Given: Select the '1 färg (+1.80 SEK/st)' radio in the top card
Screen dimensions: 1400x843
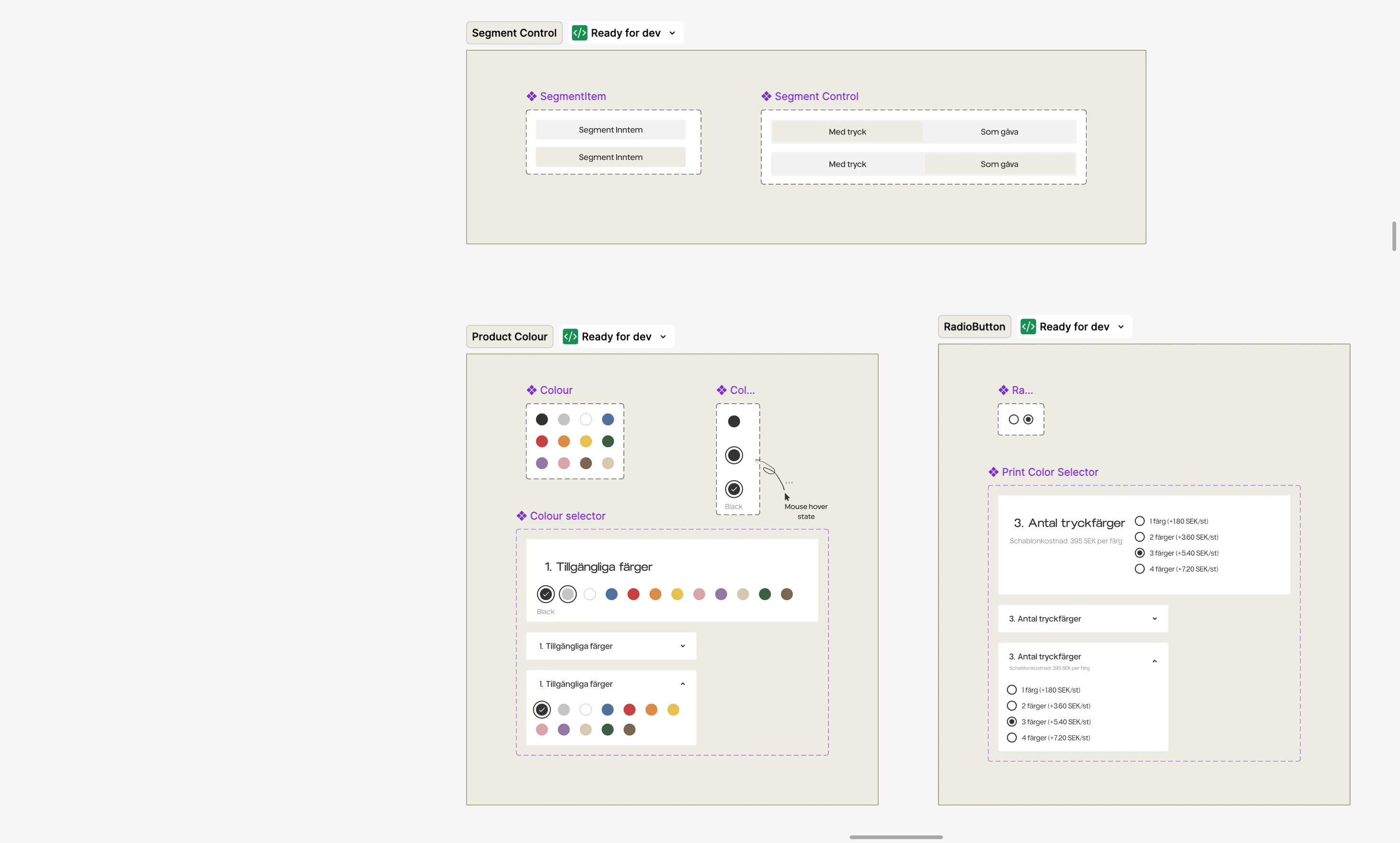Looking at the screenshot, I should coord(1140,521).
